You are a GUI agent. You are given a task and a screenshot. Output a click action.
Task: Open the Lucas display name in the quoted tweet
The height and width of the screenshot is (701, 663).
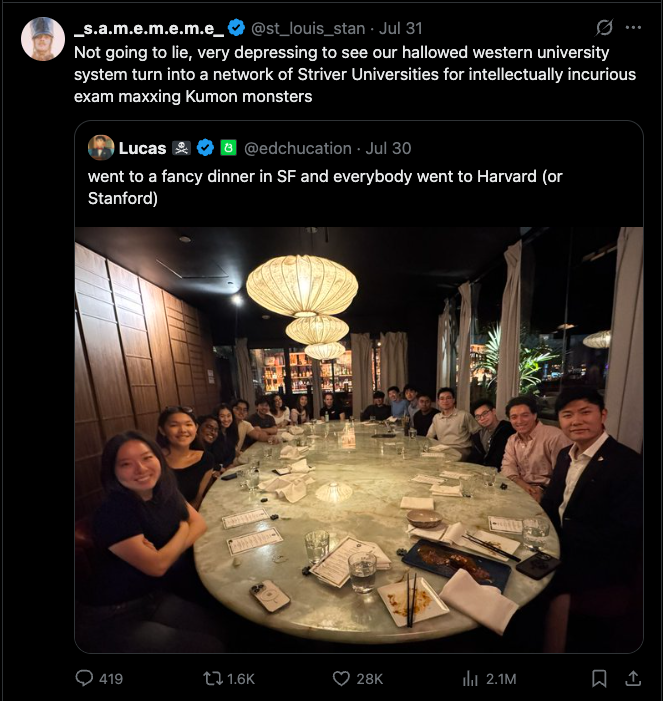(x=143, y=148)
